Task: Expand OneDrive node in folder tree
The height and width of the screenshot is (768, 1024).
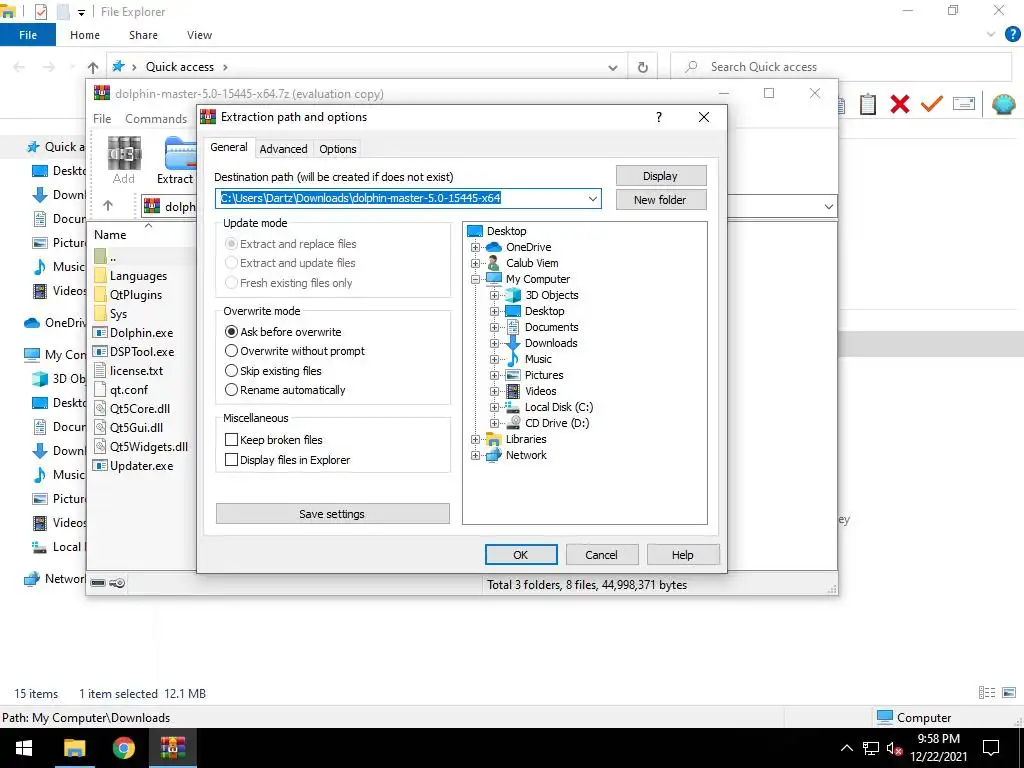Action: pyautogui.click(x=475, y=247)
